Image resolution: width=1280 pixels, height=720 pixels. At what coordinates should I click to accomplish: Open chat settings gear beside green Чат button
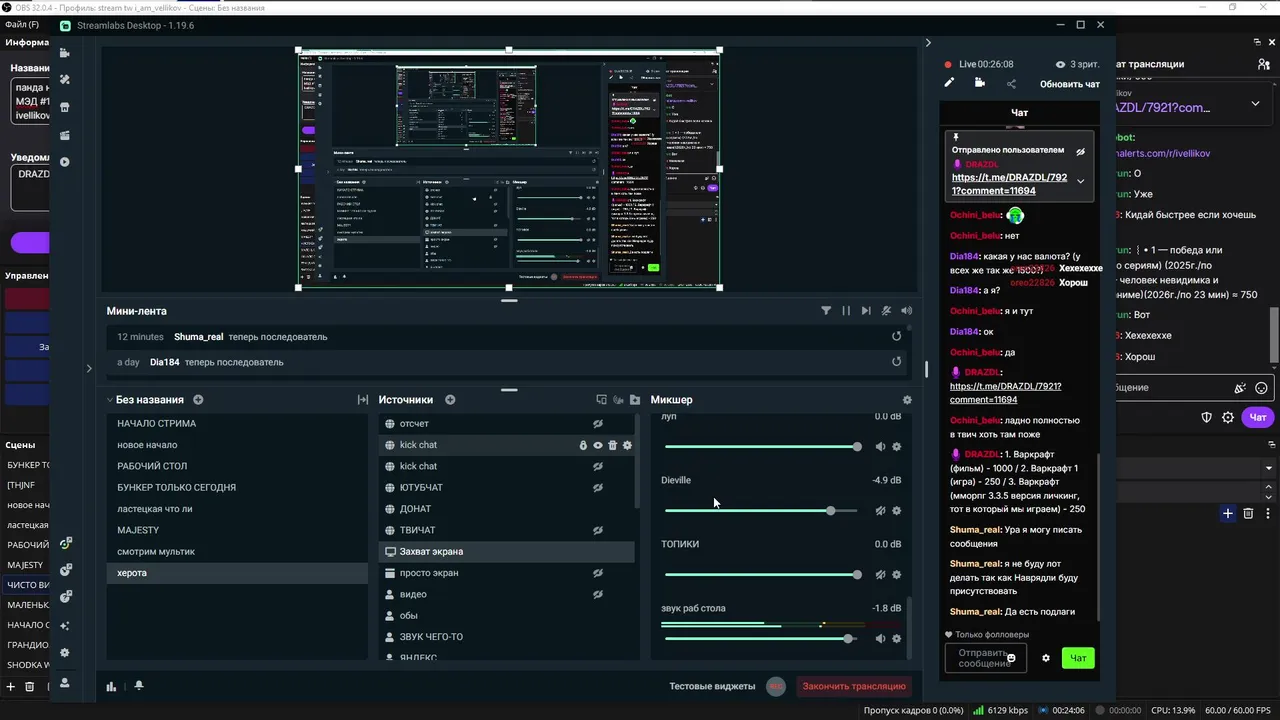(x=1046, y=658)
